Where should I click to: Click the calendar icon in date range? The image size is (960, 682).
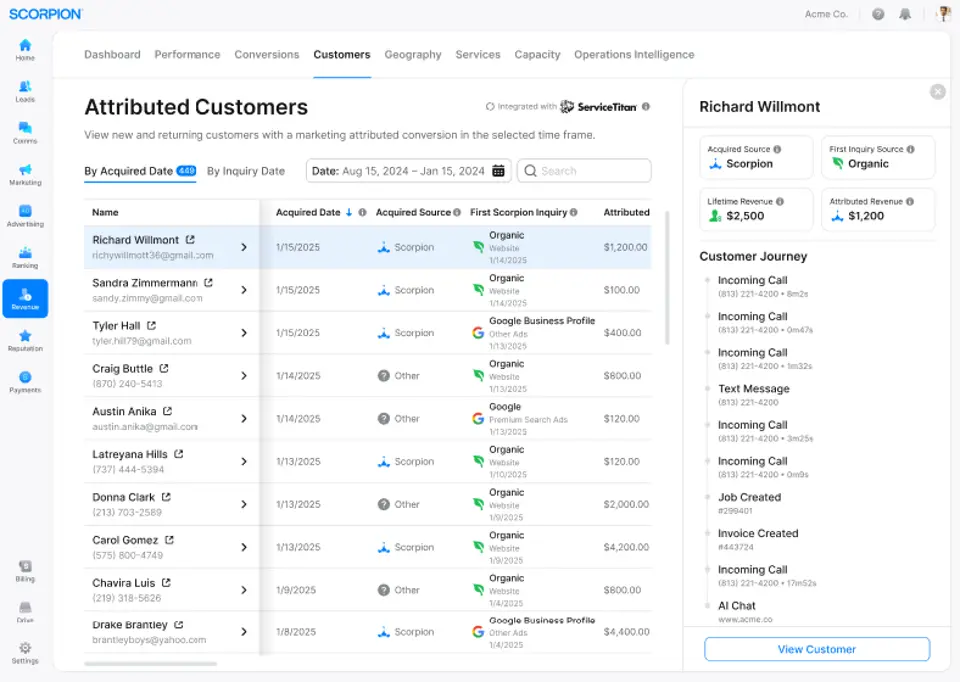498,171
